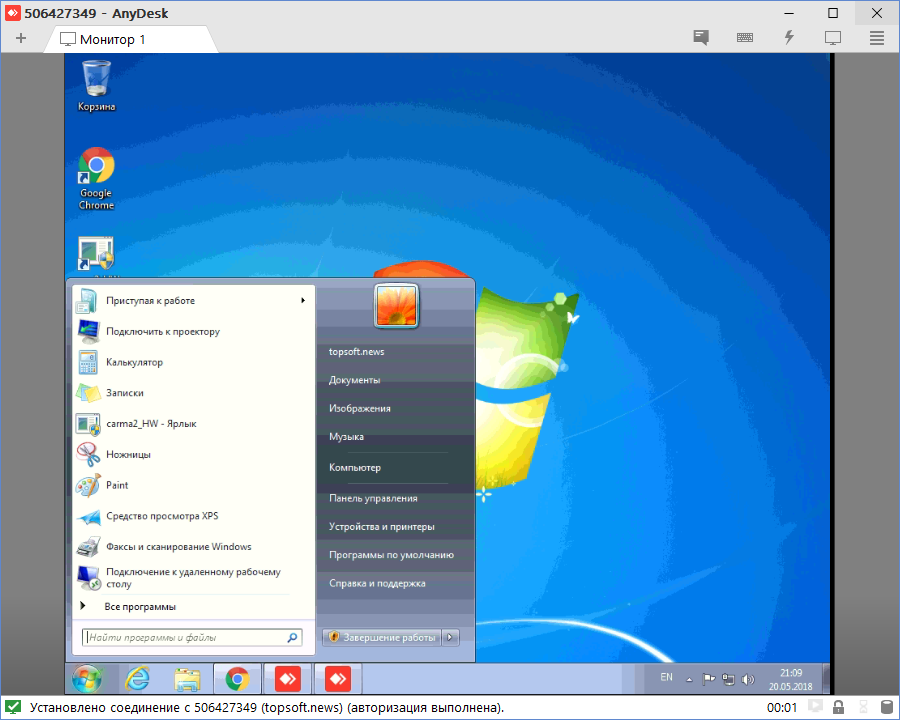Image resolution: width=900 pixels, height=720 pixels.
Task: Open the AnyDesk hamburger main menu
Action: coord(876,38)
